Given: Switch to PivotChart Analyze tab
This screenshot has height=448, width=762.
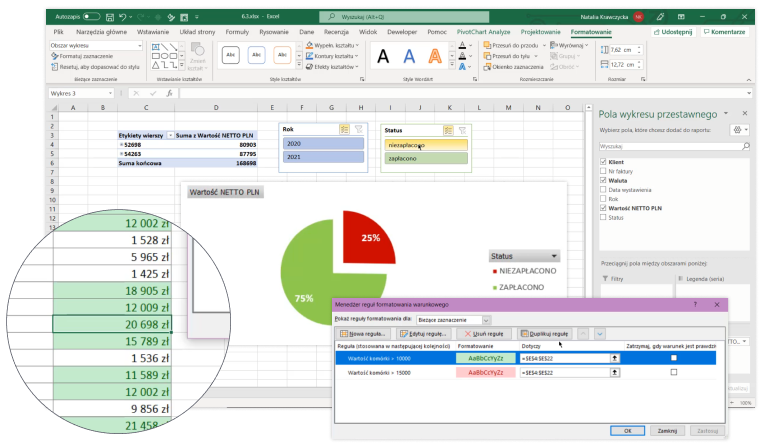Looking at the screenshot, I should click(x=484, y=32).
